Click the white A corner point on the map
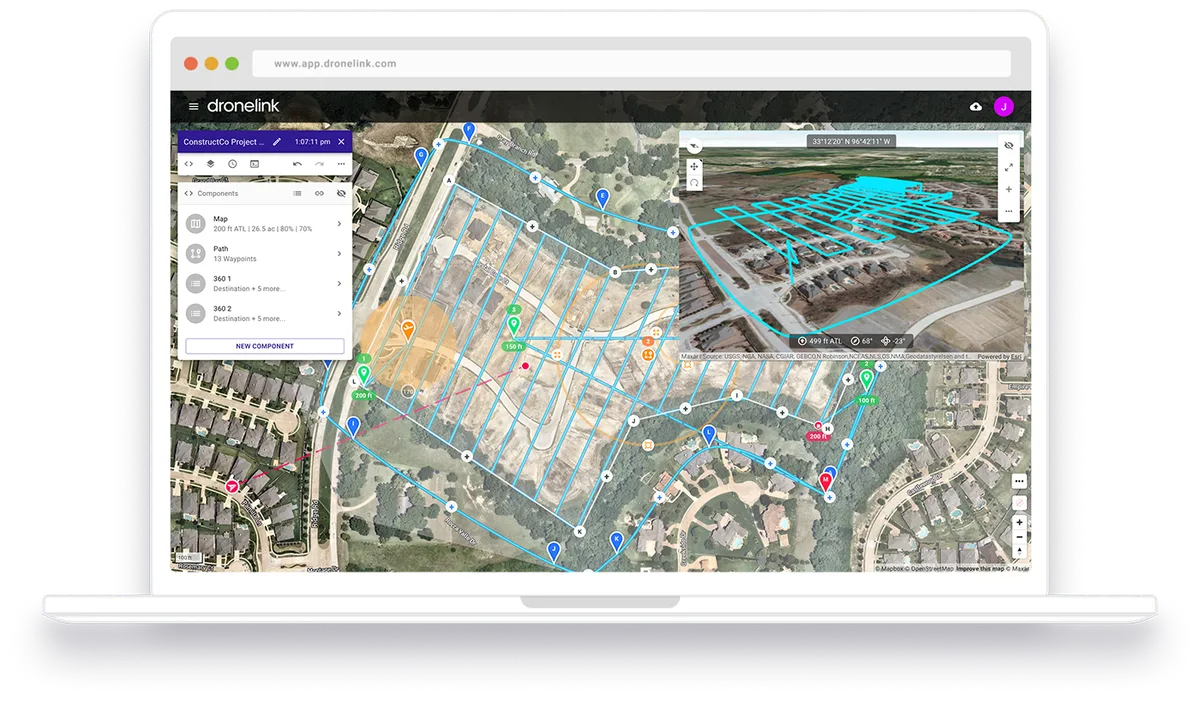The image size is (1200, 712). pyautogui.click(x=449, y=181)
